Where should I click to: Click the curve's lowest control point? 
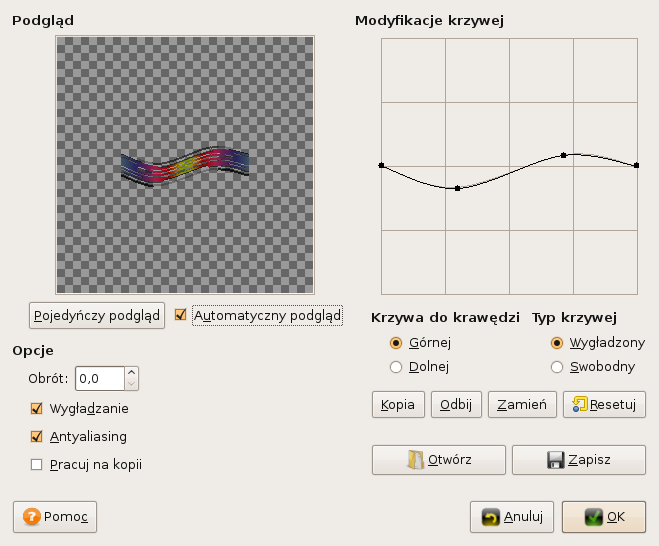click(x=457, y=188)
